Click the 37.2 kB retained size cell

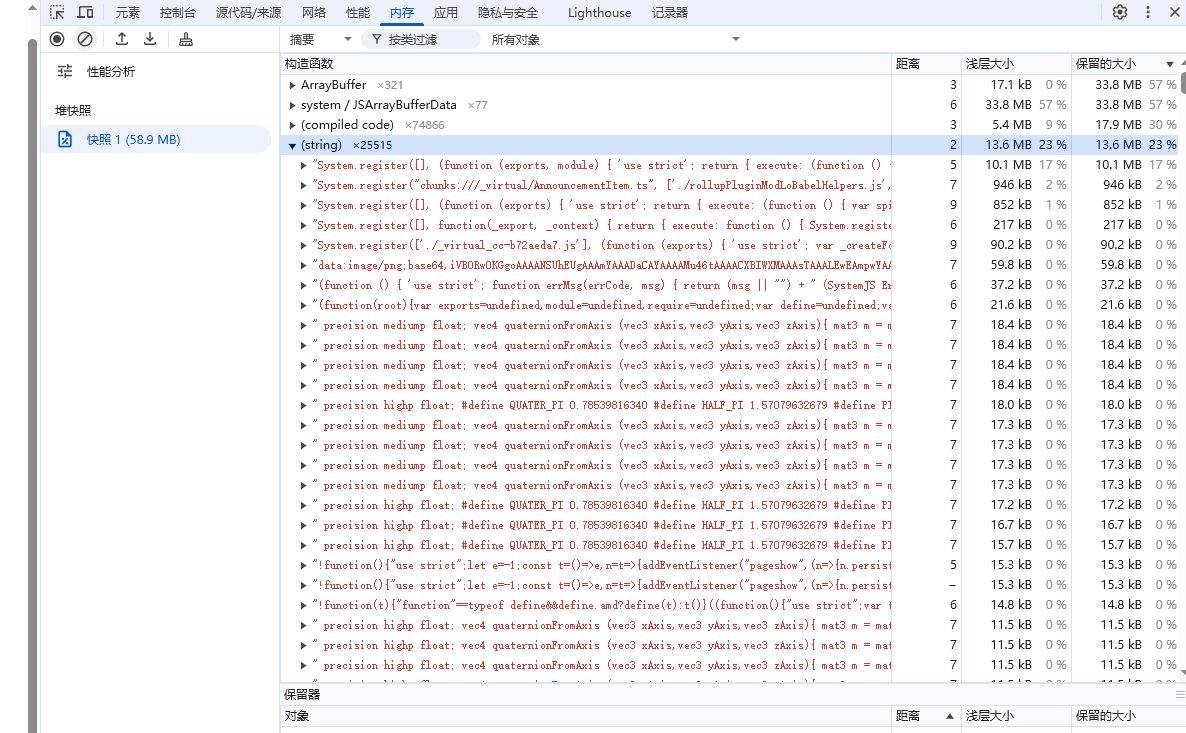1121,284
